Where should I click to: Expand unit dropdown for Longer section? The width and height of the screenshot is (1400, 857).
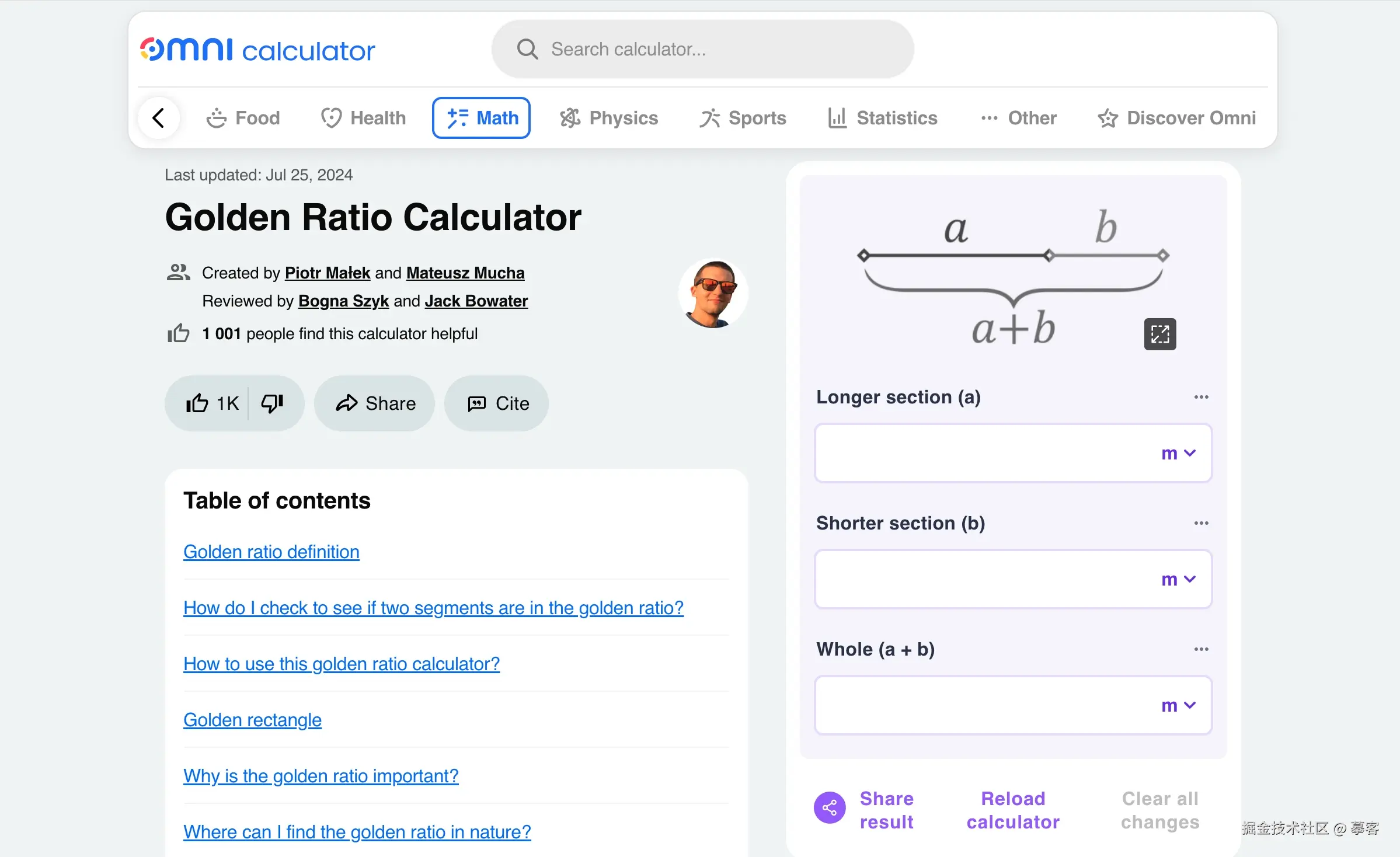tap(1178, 454)
